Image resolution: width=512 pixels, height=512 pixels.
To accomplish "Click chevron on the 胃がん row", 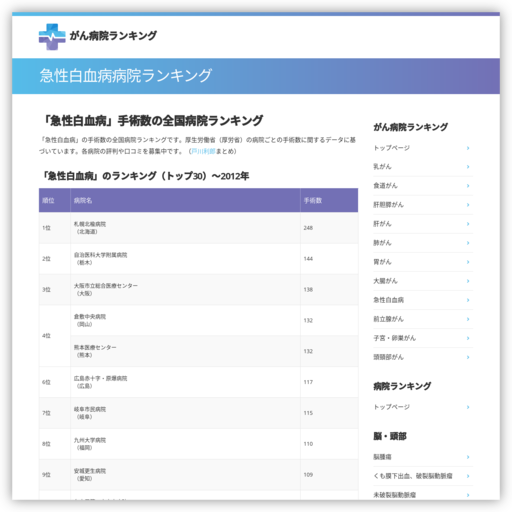I will tap(468, 262).
